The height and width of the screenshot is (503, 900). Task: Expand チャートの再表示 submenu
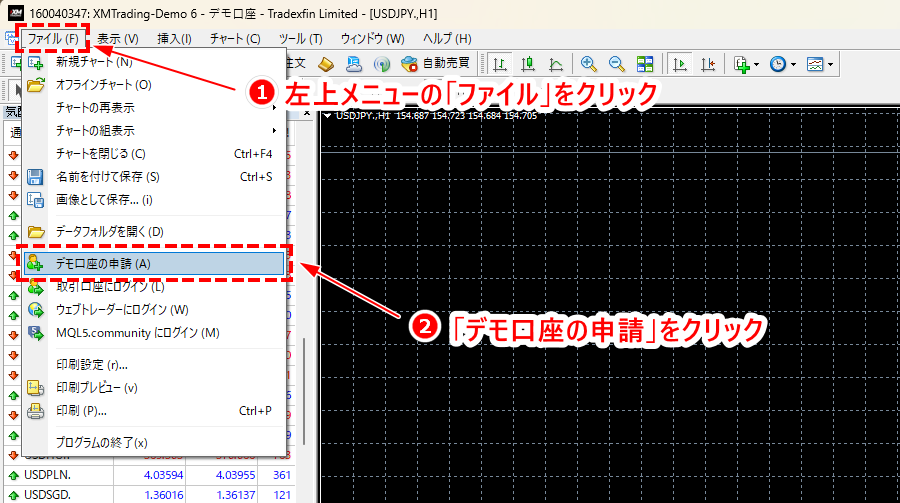tap(154, 108)
